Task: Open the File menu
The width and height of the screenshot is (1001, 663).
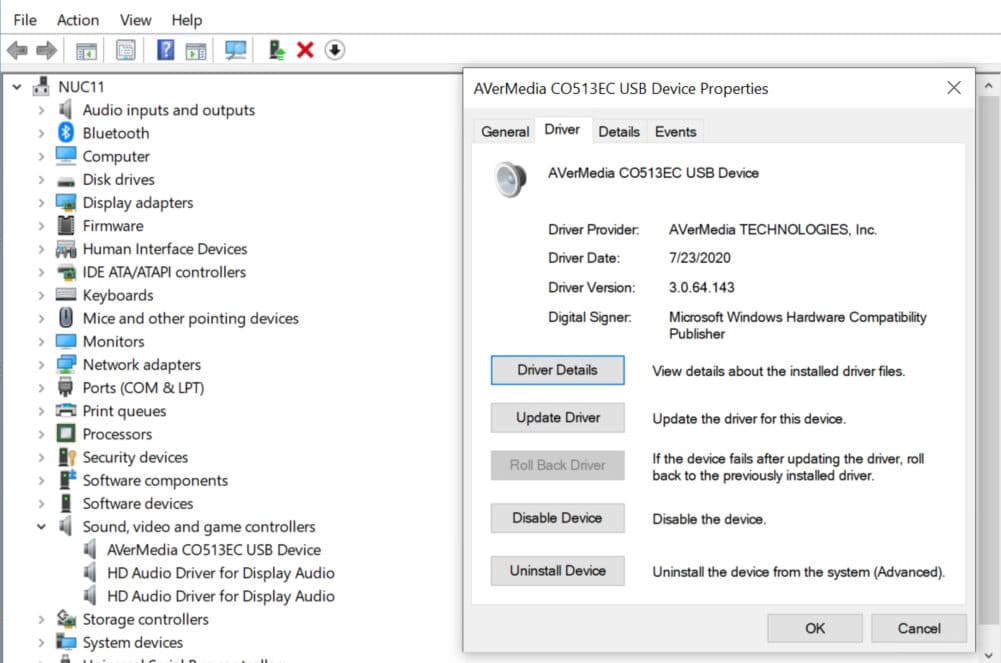Action: click(x=25, y=20)
